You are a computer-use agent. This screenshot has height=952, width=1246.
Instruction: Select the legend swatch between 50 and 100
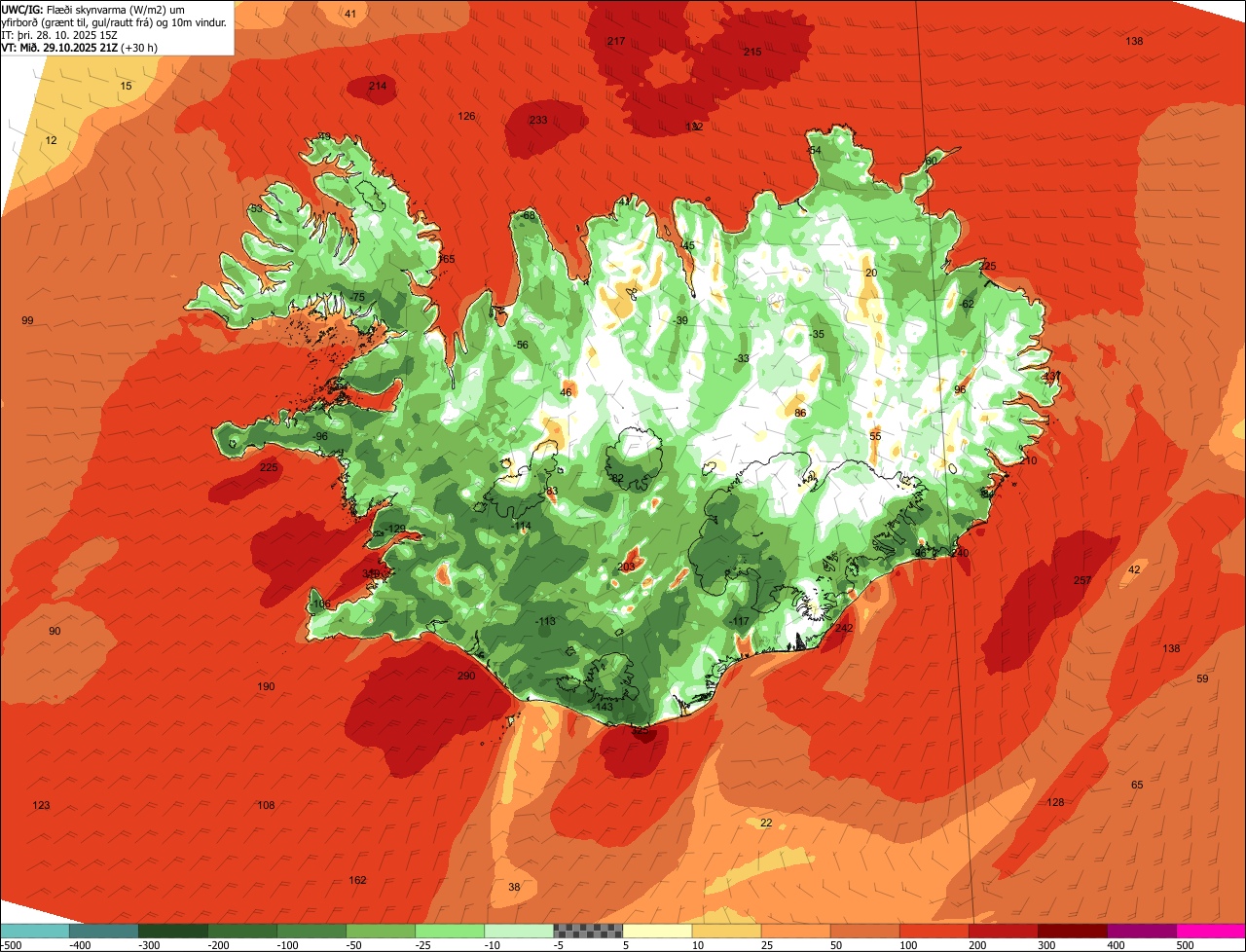click(x=864, y=931)
